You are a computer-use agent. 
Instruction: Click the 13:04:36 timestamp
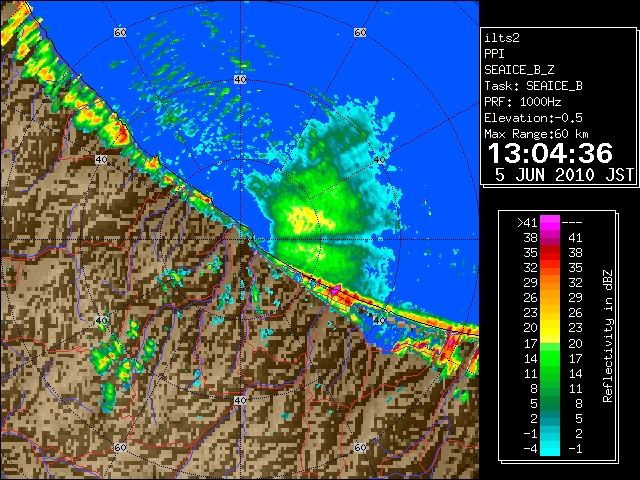[x=550, y=153]
